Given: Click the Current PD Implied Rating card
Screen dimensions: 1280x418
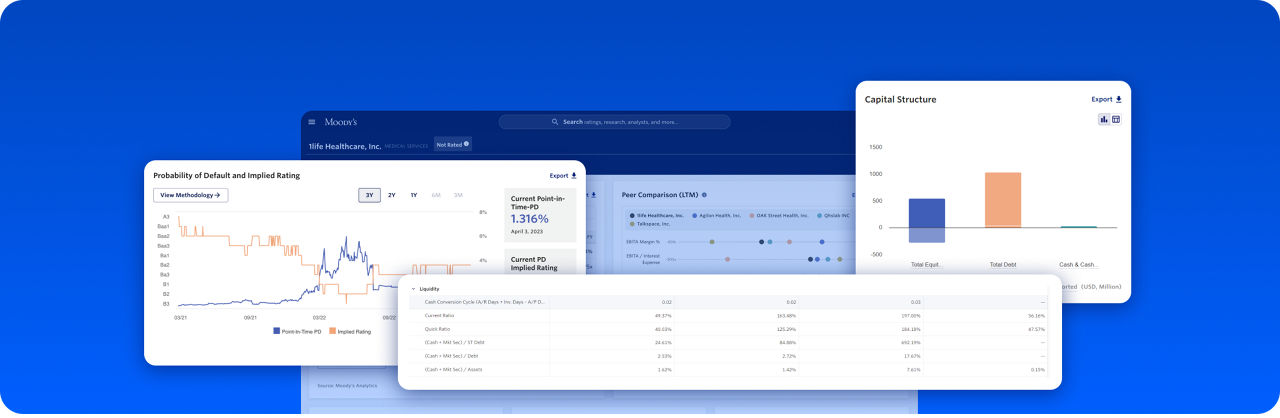Looking at the screenshot, I should pyautogui.click(x=540, y=262).
